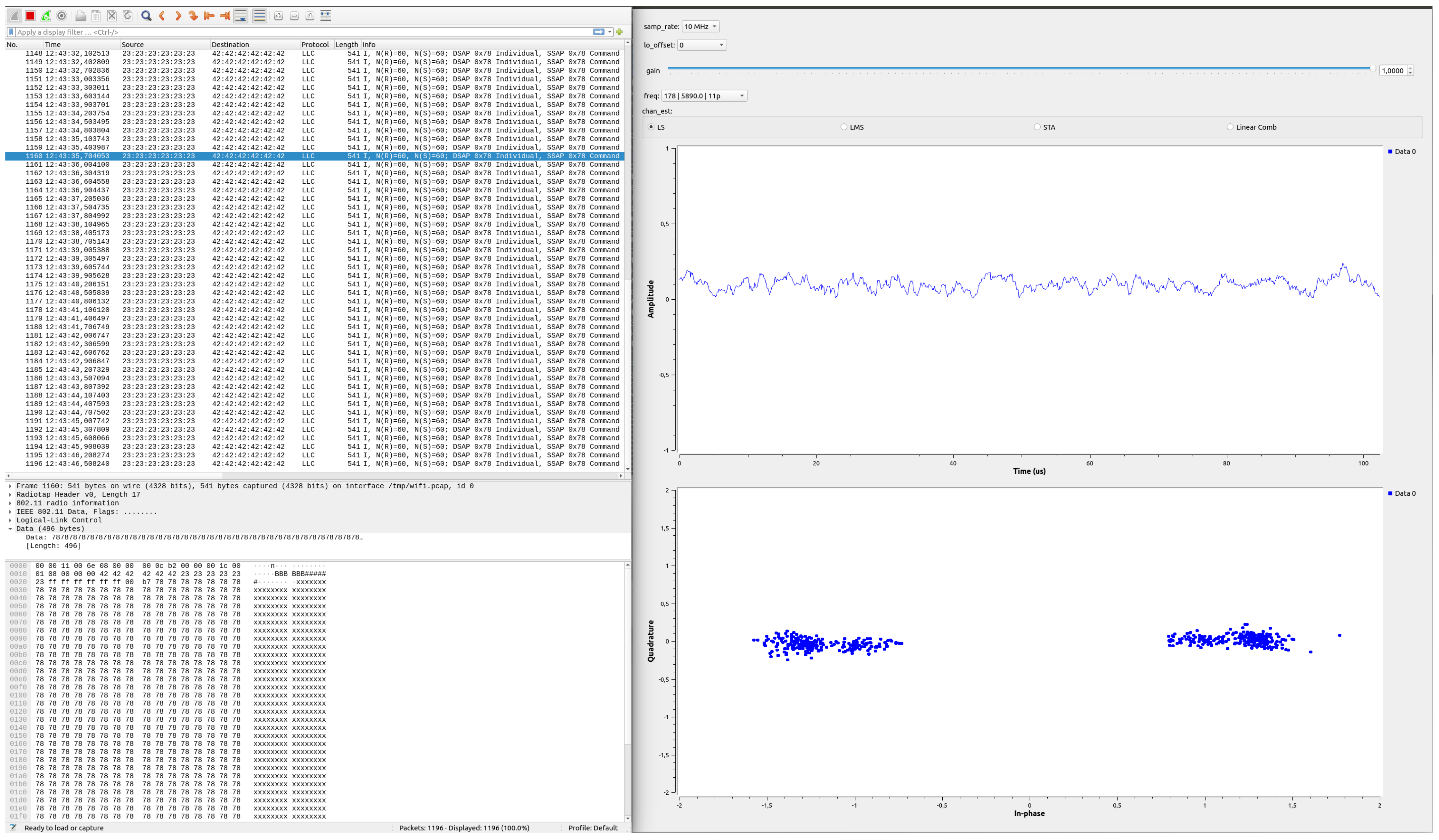Toggle packet list colorization

tap(259, 16)
